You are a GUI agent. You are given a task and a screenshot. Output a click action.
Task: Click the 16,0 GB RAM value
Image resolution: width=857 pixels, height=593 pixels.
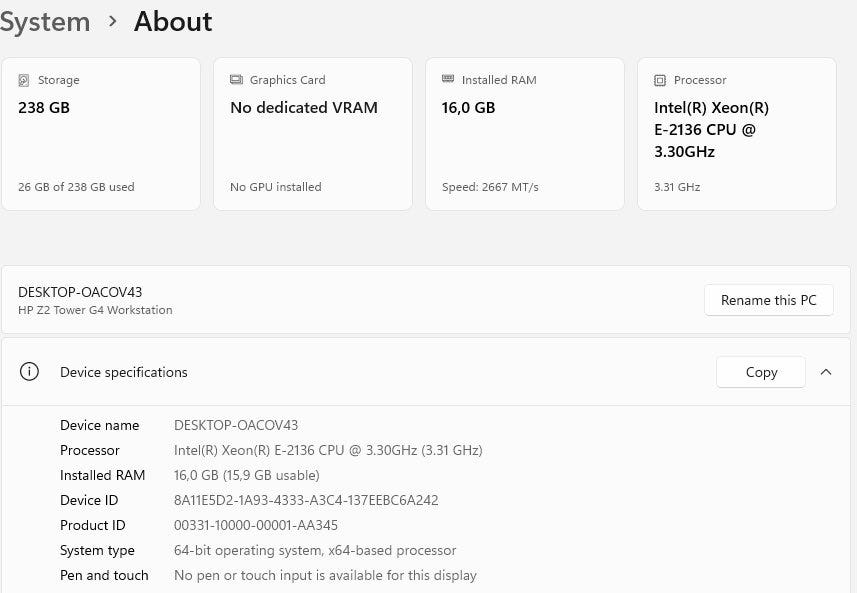pos(469,108)
